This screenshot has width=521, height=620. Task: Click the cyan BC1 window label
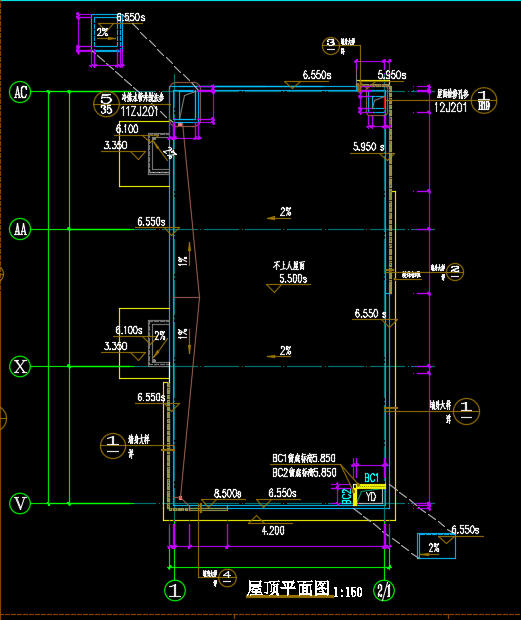pos(371,478)
